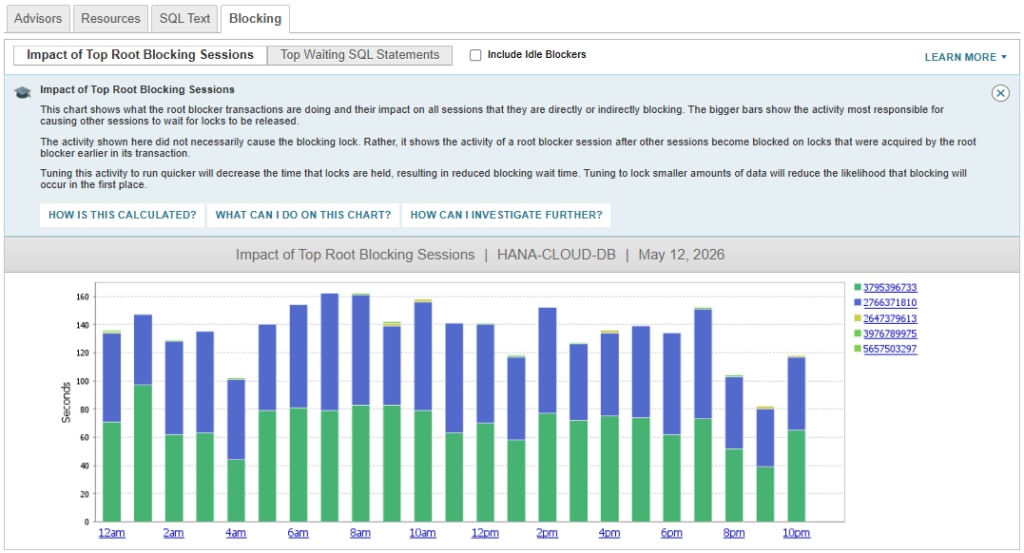Drill into the 8pm axis label
This screenshot has height=553, width=1024.
(x=734, y=533)
